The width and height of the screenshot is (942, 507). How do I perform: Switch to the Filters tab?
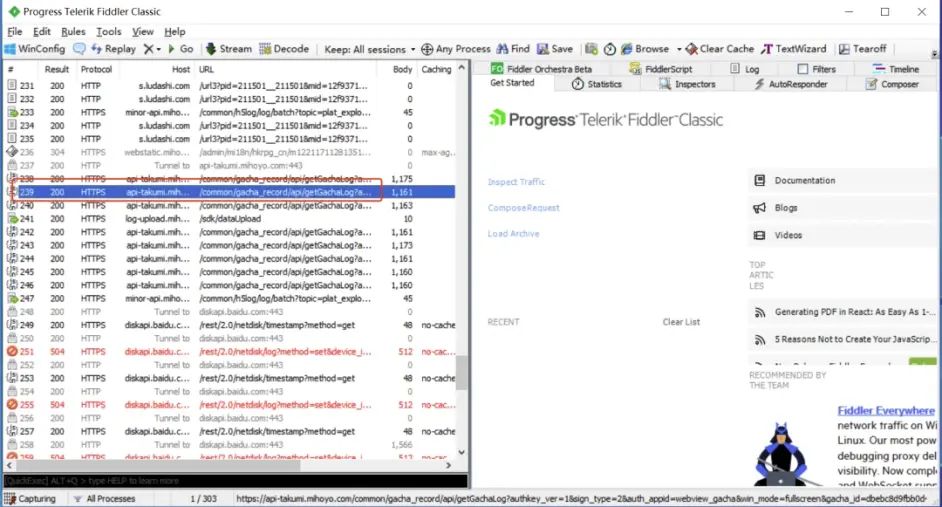[x=816, y=69]
